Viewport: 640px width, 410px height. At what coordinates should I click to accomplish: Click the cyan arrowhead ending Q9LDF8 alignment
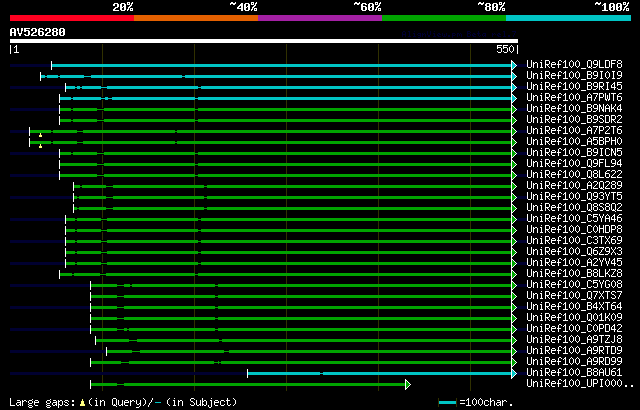[514, 65]
